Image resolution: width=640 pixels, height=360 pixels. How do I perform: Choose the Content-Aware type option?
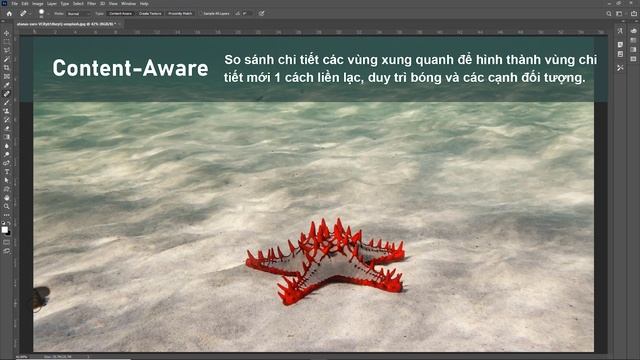(x=120, y=13)
